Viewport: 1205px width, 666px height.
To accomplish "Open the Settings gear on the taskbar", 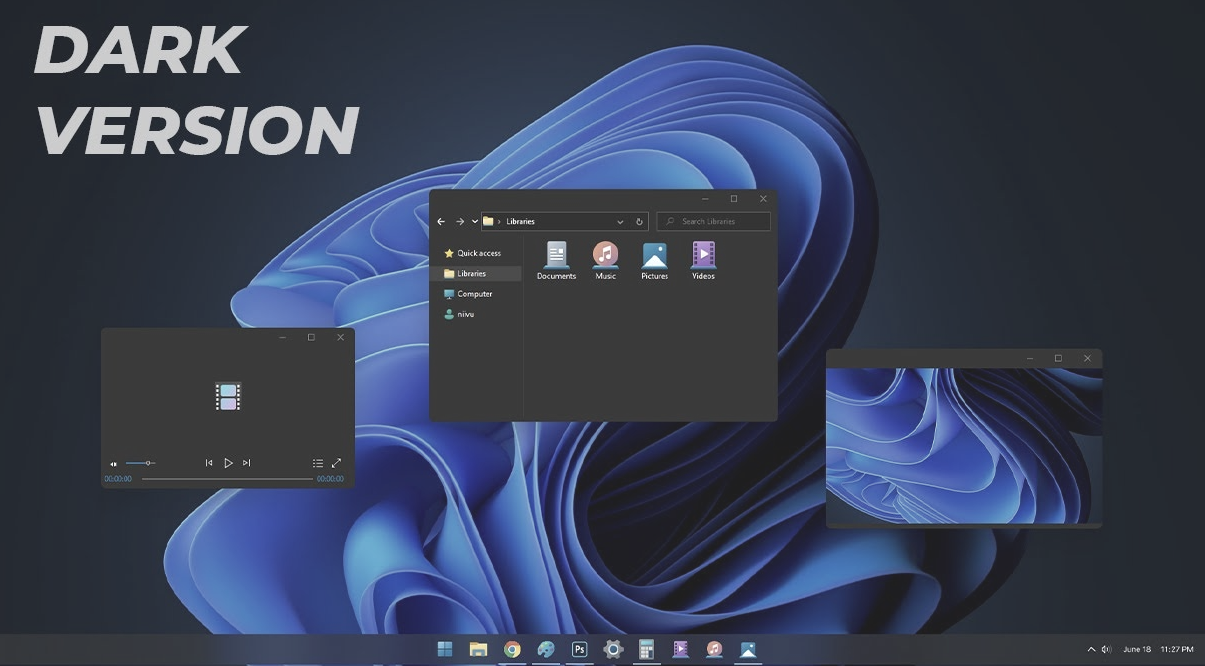I will click(x=613, y=649).
